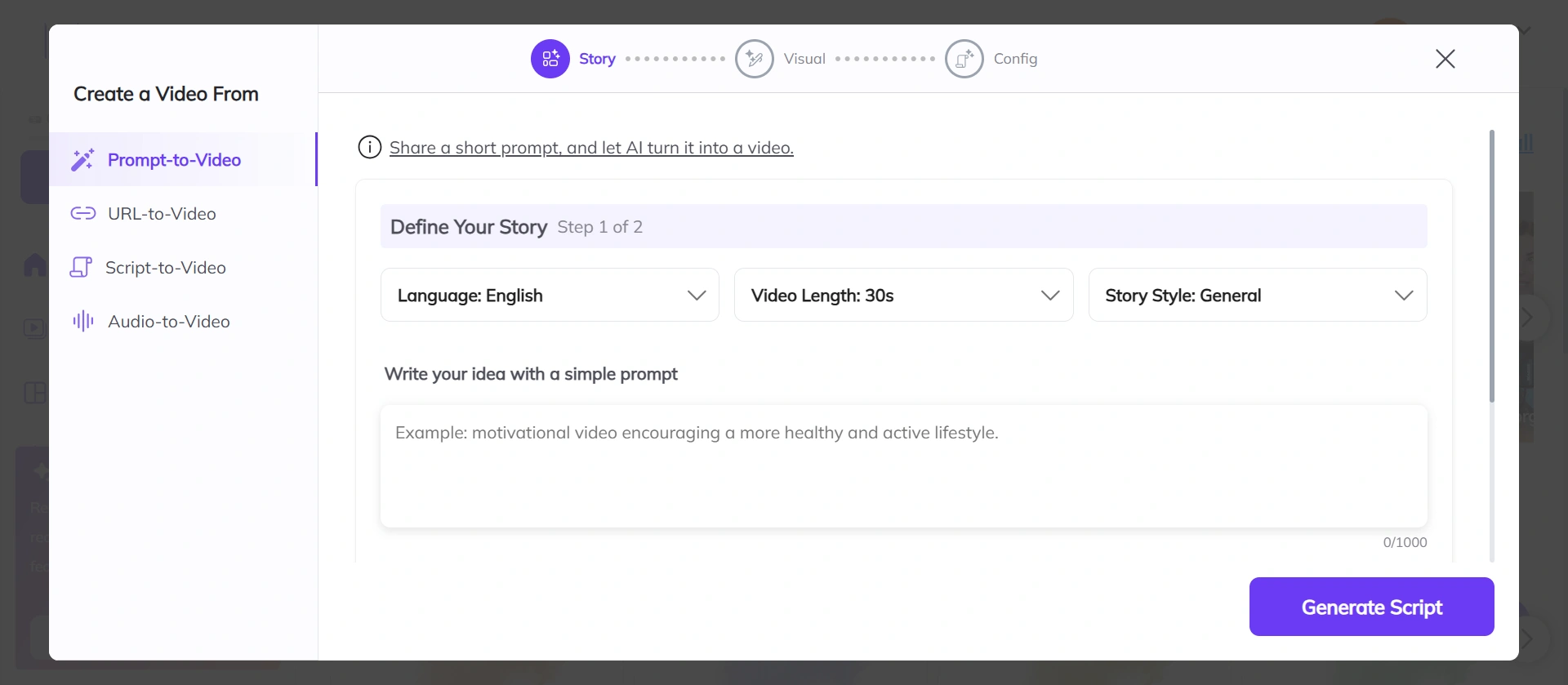1568x685 pixels.
Task: Click the info icon beside the prompt hint
Action: pyautogui.click(x=370, y=147)
